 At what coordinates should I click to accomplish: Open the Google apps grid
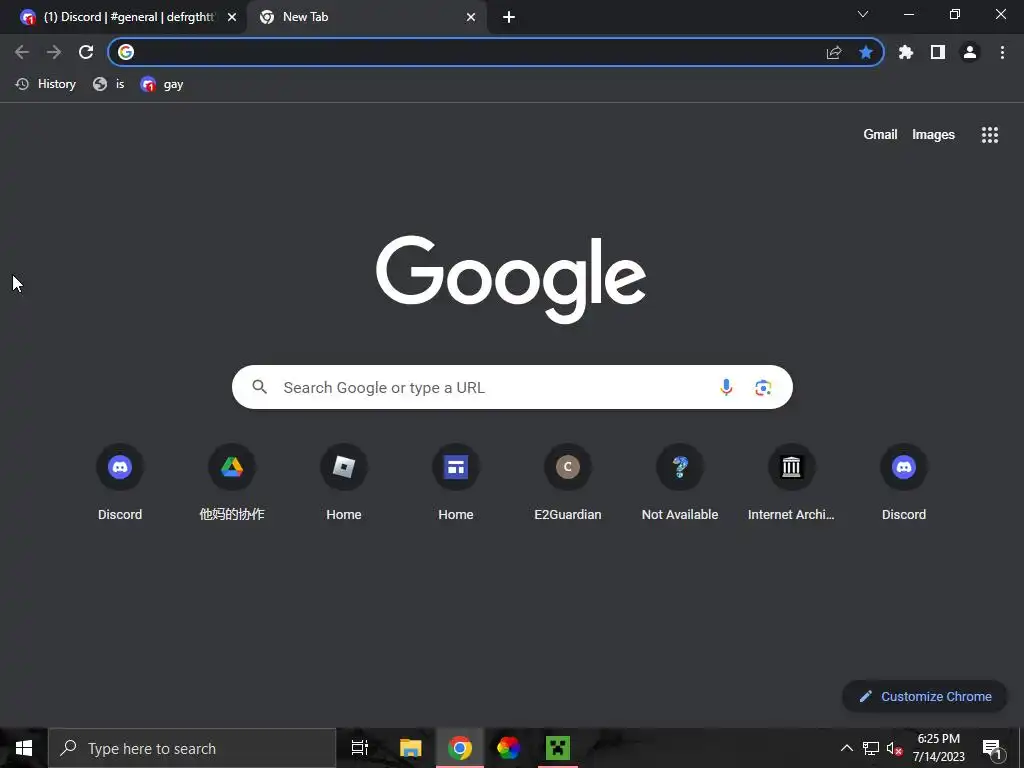click(990, 135)
